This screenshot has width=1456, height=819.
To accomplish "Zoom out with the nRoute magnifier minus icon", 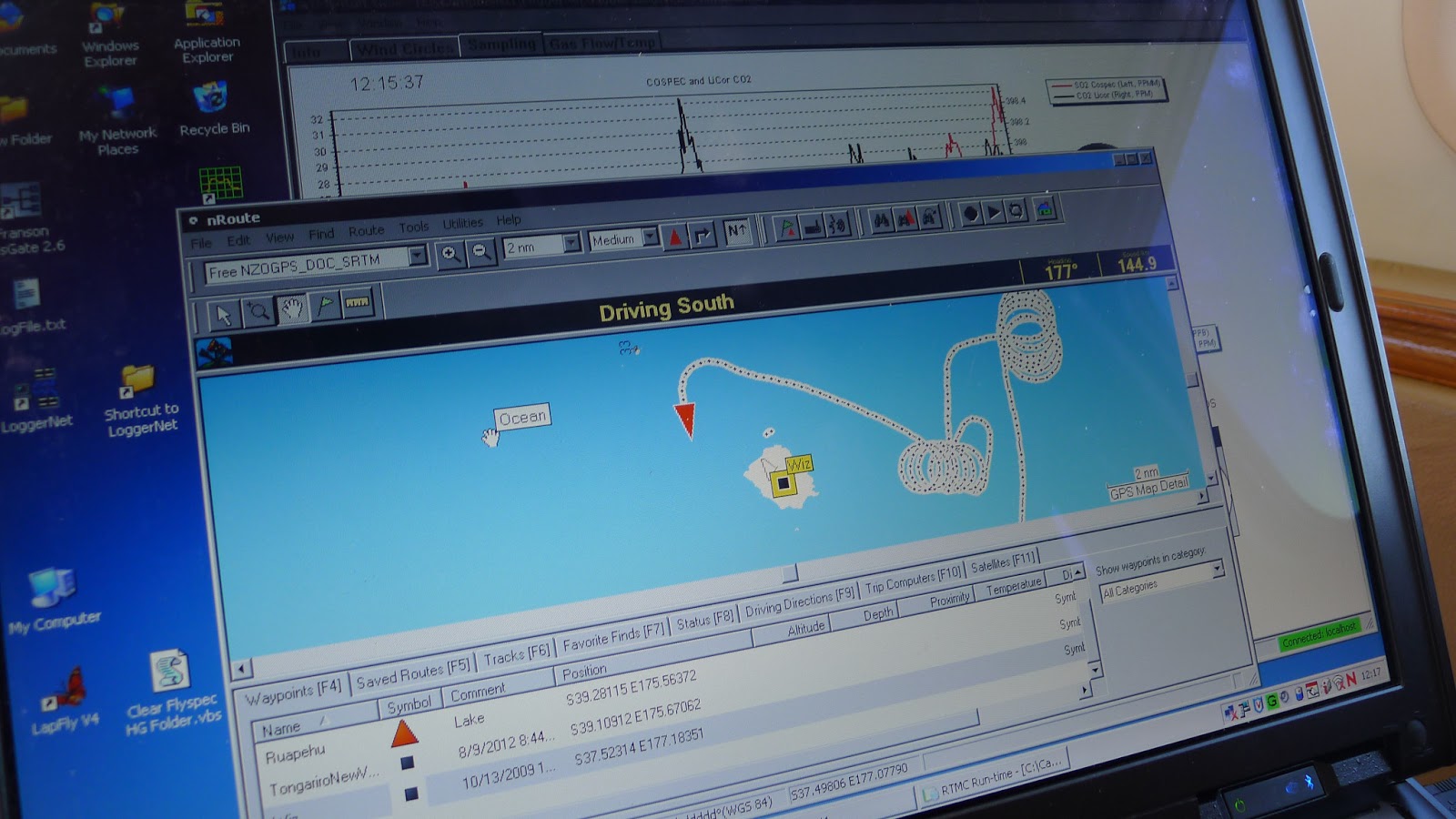I will [481, 252].
